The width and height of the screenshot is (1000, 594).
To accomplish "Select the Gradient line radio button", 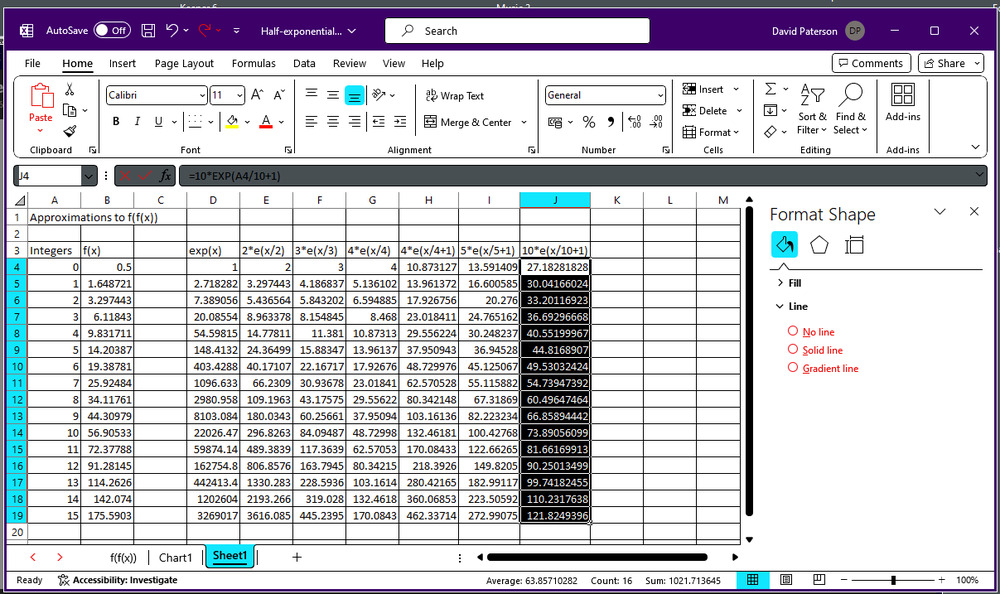I will coord(793,368).
